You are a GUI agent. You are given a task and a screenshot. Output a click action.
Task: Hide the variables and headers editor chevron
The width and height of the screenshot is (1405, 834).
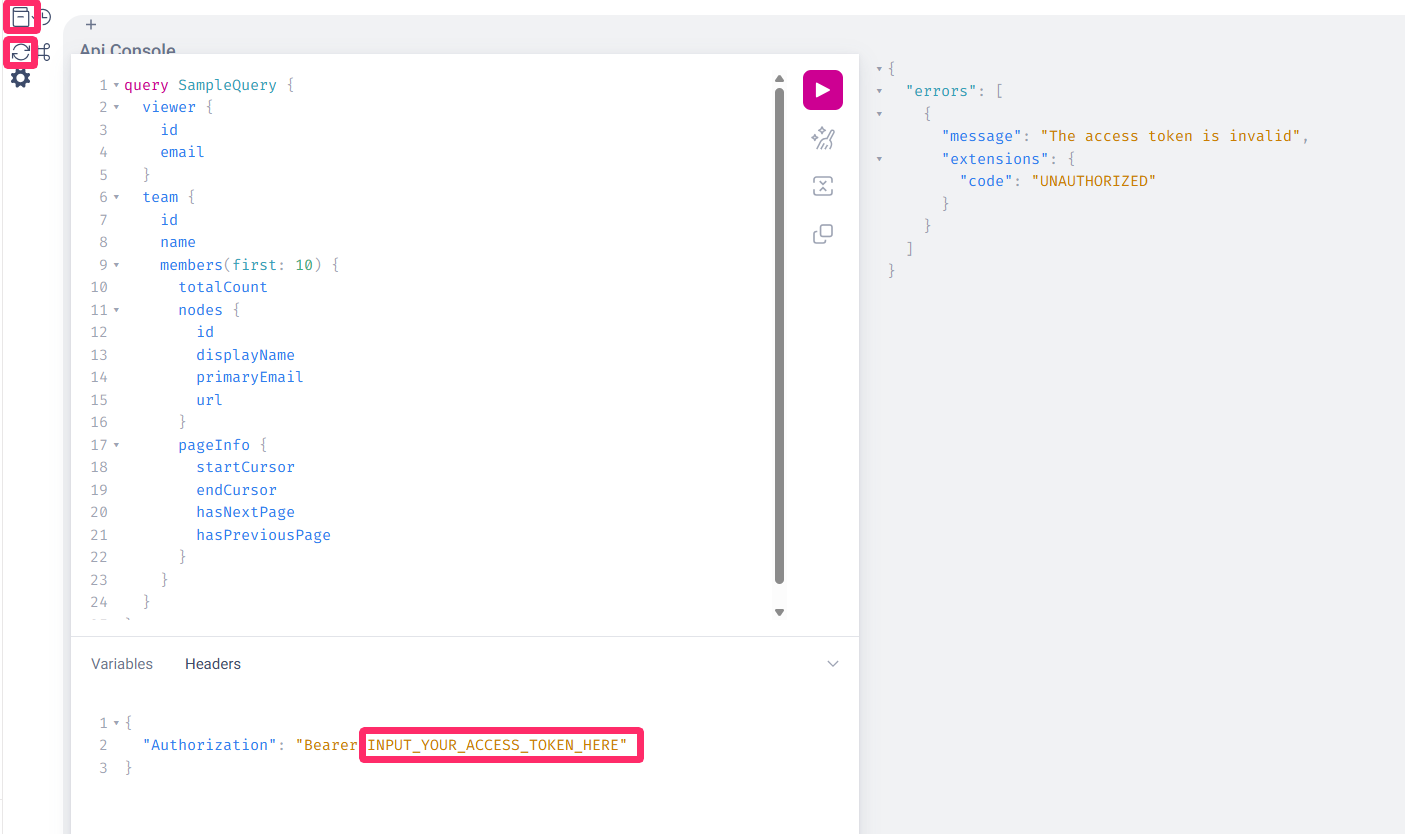click(x=833, y=664)
